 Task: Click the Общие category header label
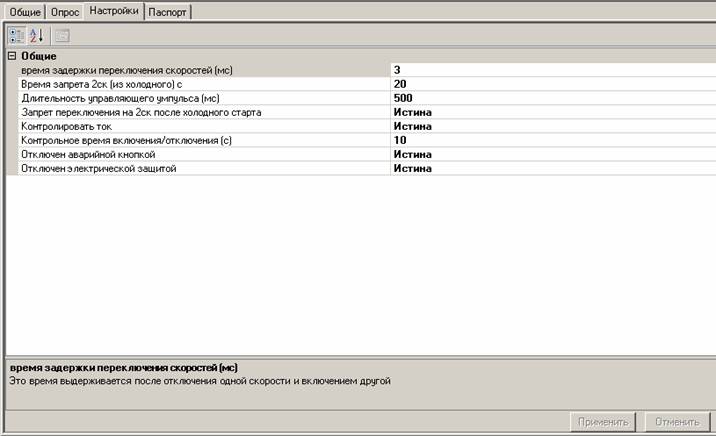click(x=39, y=56)
